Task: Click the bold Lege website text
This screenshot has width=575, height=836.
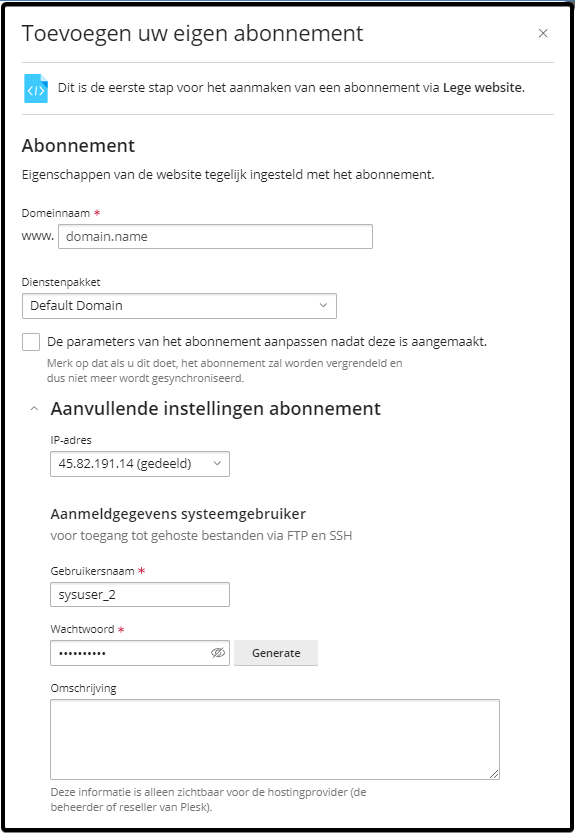Action: tap(484, 87)
